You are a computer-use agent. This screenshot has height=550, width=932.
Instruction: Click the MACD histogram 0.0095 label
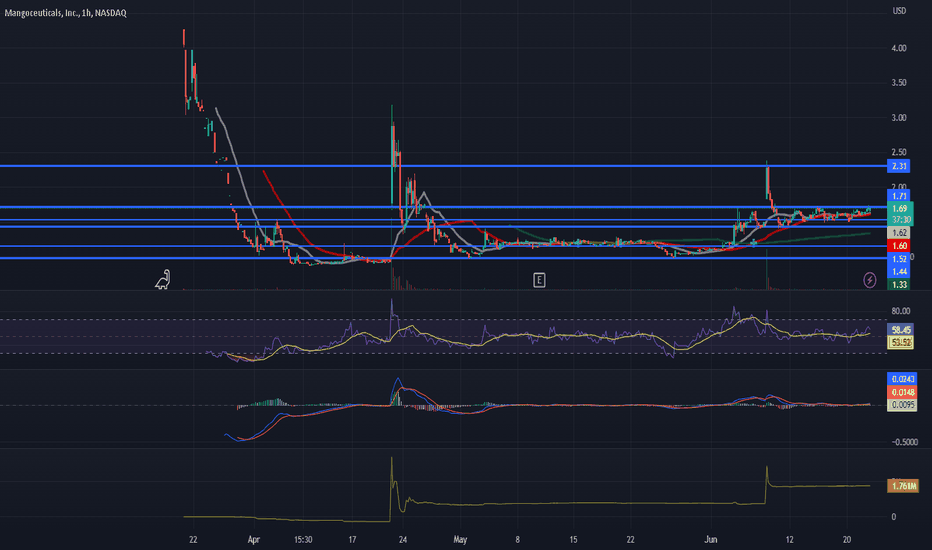[902, 405]
